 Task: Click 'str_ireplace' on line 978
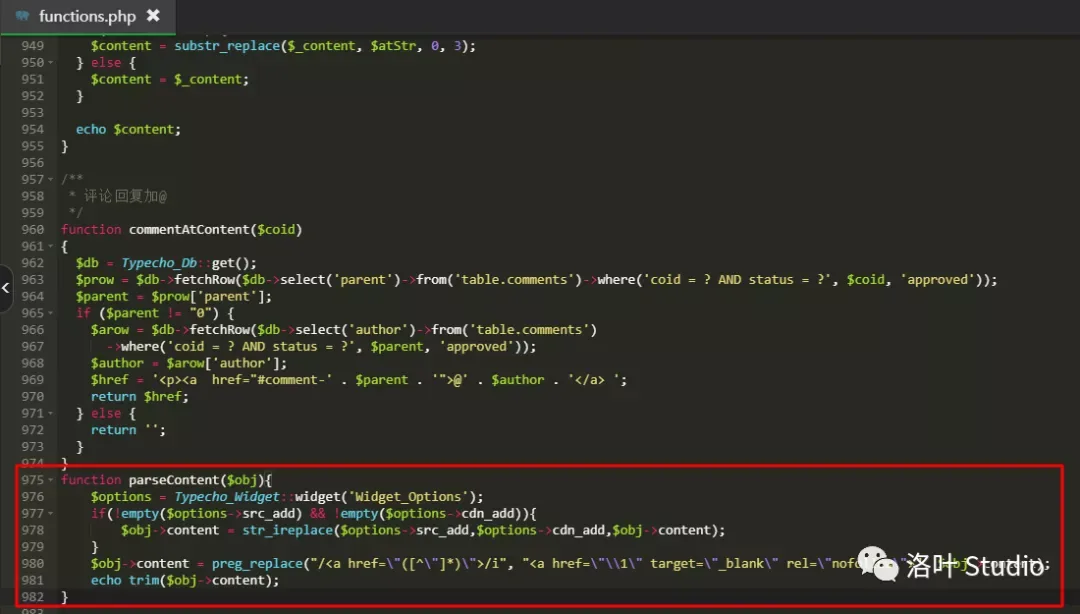[287, 531]
